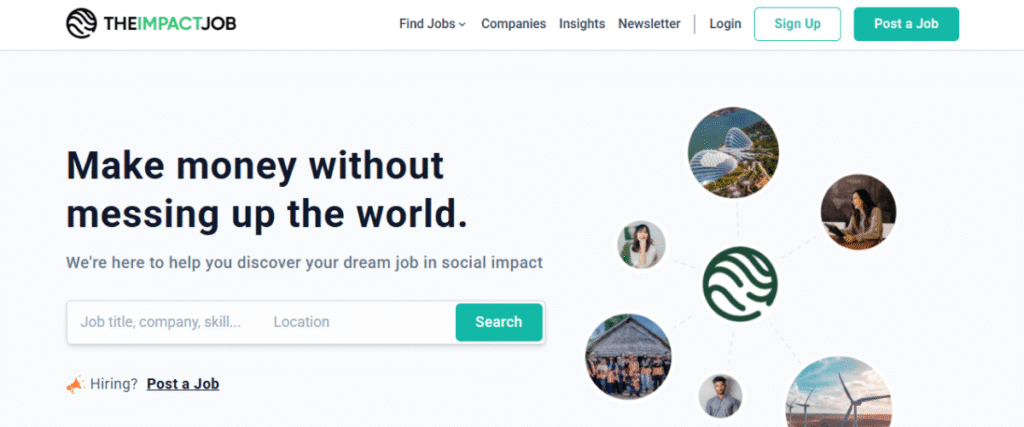
Task: Expand the Find Jobs dropdown chevron
Action: 463,25
